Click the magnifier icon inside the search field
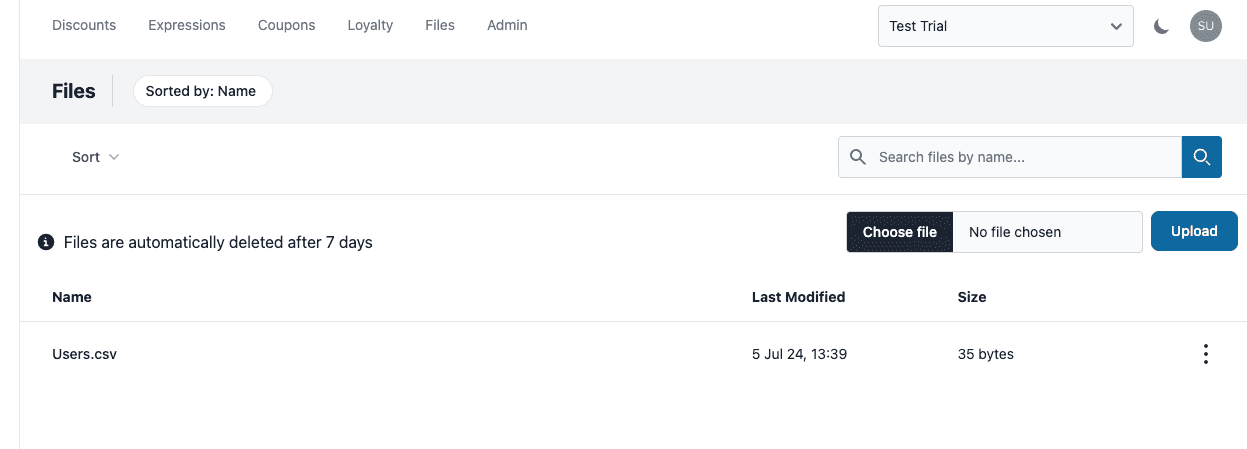1247x449 pixels. (x=857, y=157)
